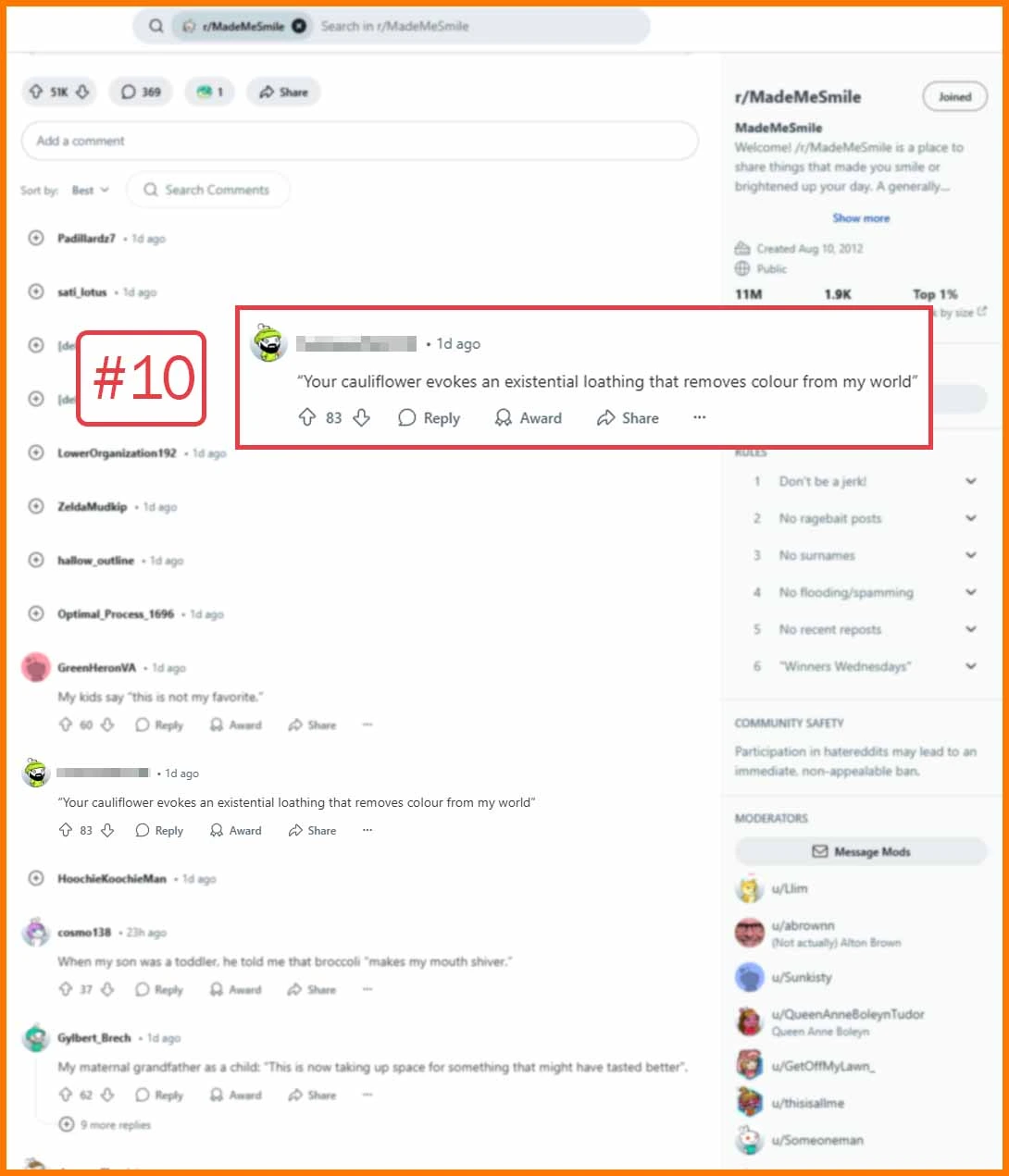This screenshot has width=1009, height=1176.
Task: Open the Sort by Best dropdown
Action: coord(90,190)
